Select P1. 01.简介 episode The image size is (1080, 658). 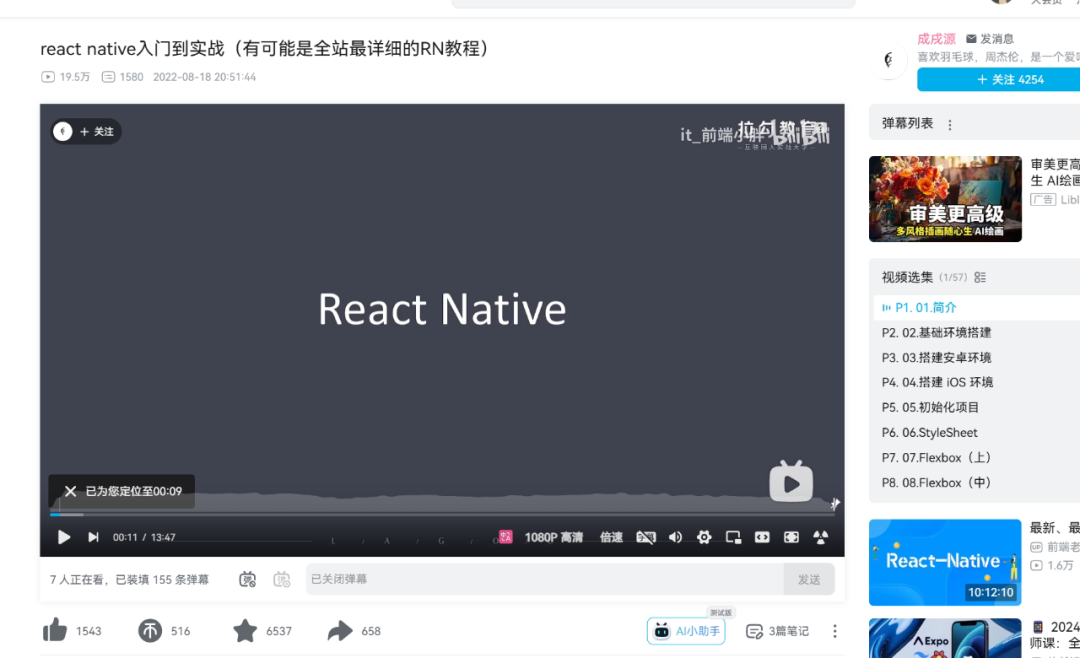[977, 307]
